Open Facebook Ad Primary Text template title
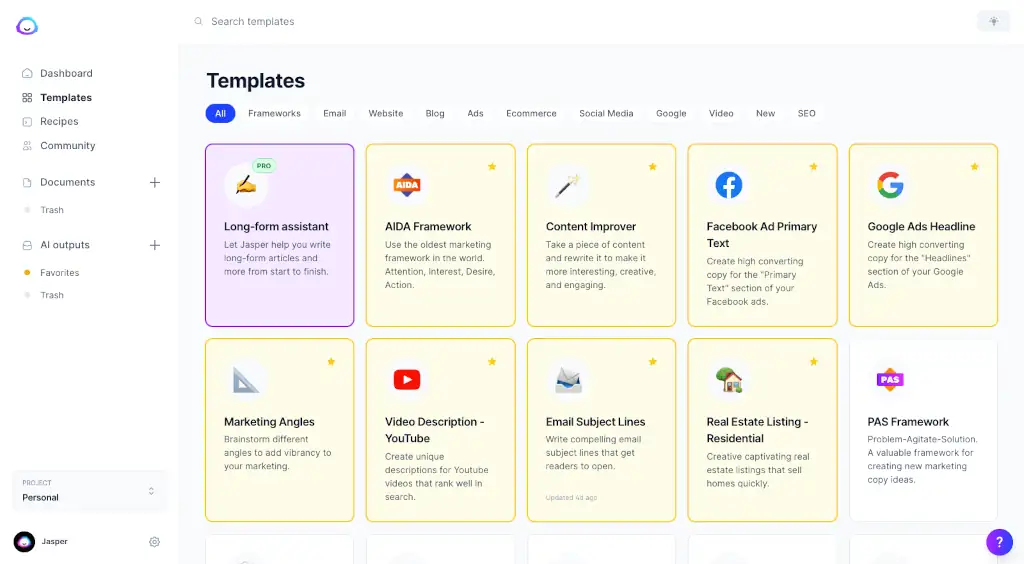The height and width of the screenshot is (564, 1024). (x=761, y=234)
